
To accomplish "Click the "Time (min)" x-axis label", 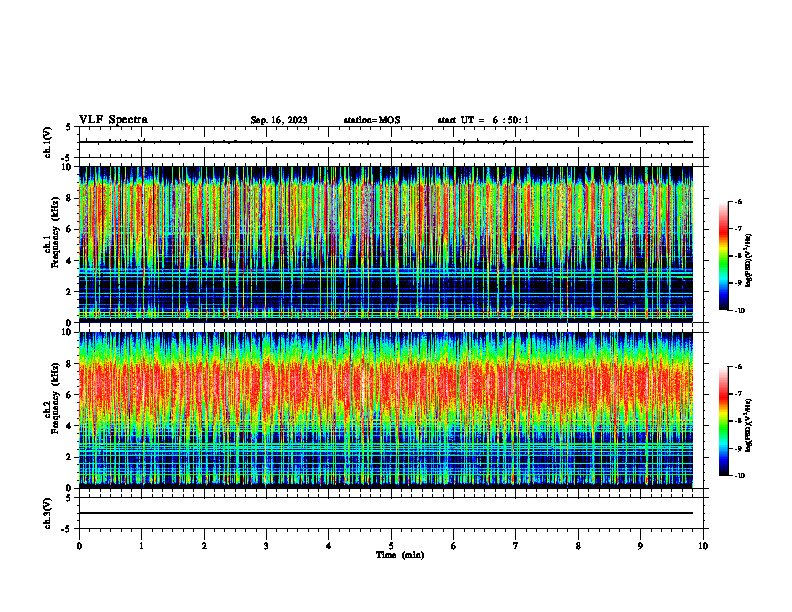I will pos(400,555).
